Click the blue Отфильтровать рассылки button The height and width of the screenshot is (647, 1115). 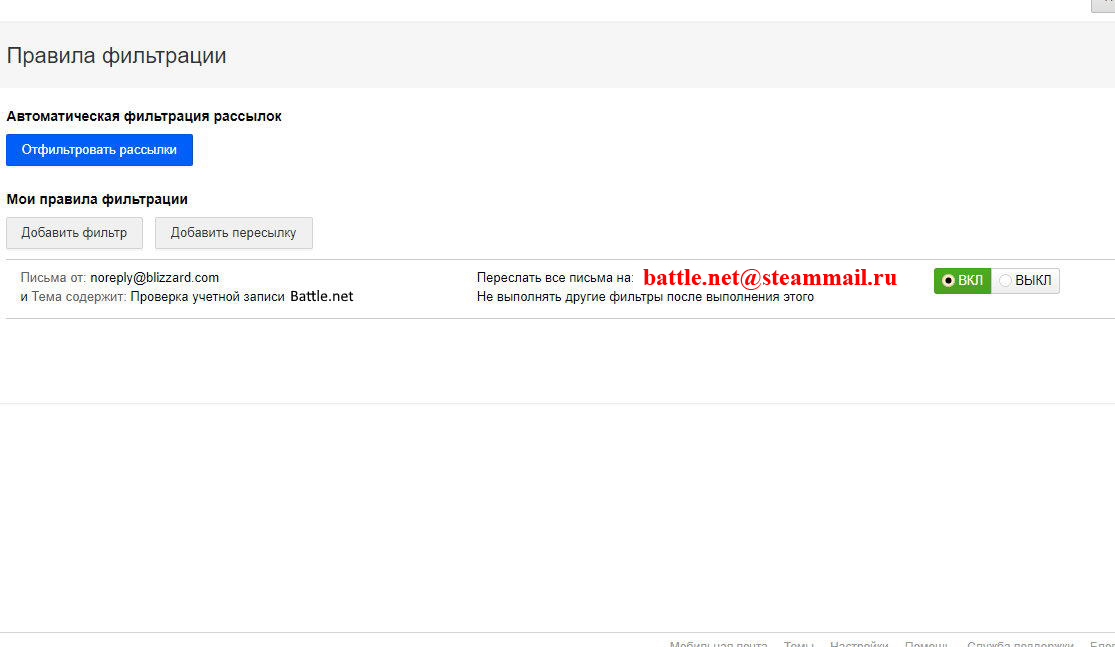pyautogui.click(x=99, y=150)
